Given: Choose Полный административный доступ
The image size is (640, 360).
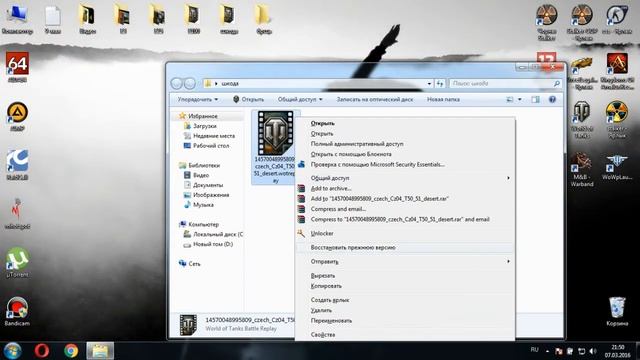Looking at the screenshot, I should click(x=404, y=144).
